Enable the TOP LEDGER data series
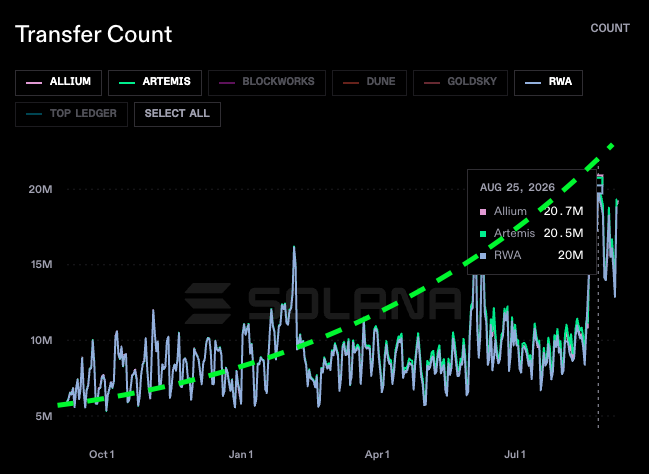This screenshot has height=474, width=649. (x=71, y=114)
